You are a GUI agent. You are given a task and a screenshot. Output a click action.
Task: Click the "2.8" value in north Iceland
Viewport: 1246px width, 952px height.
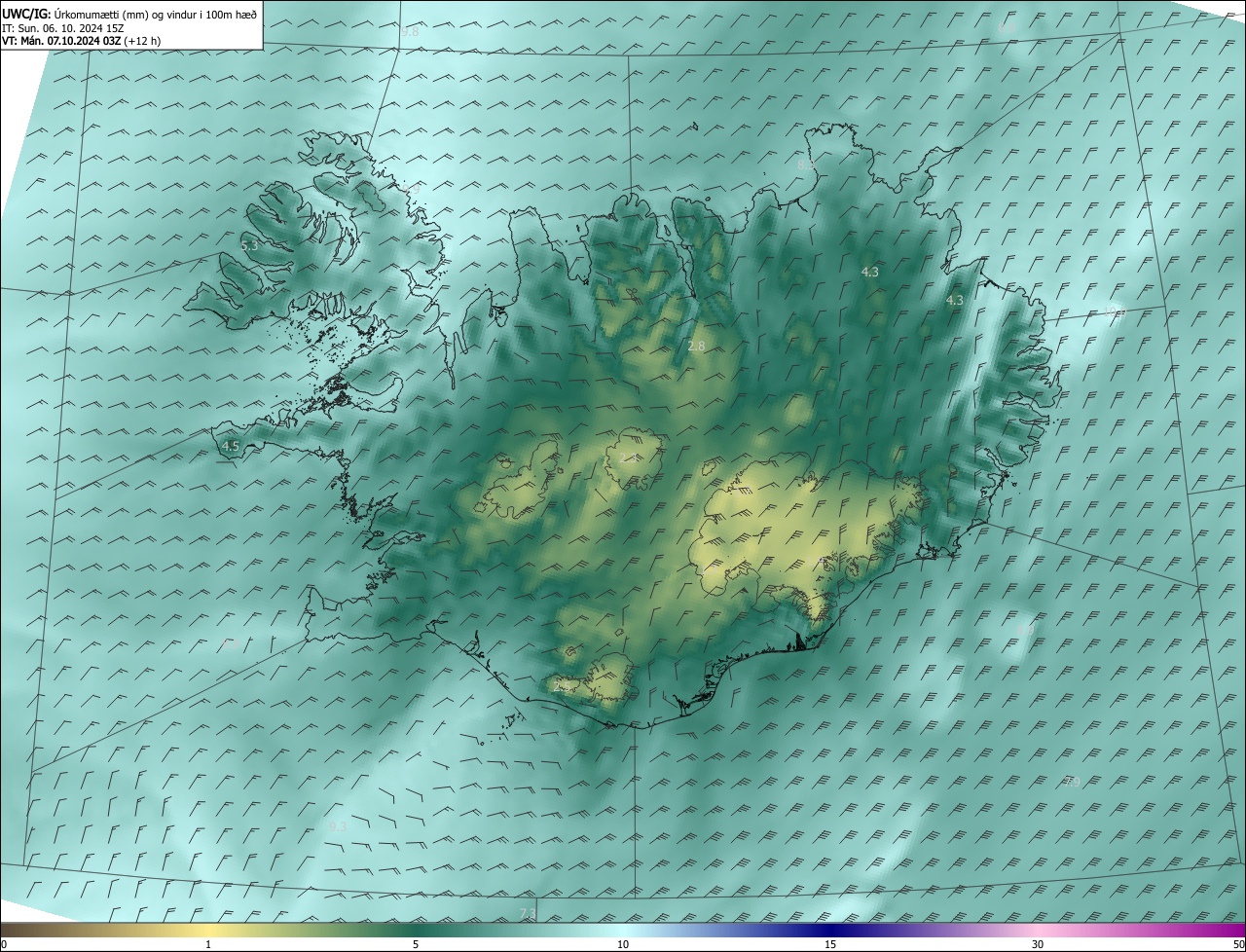(x=696, y=347)
